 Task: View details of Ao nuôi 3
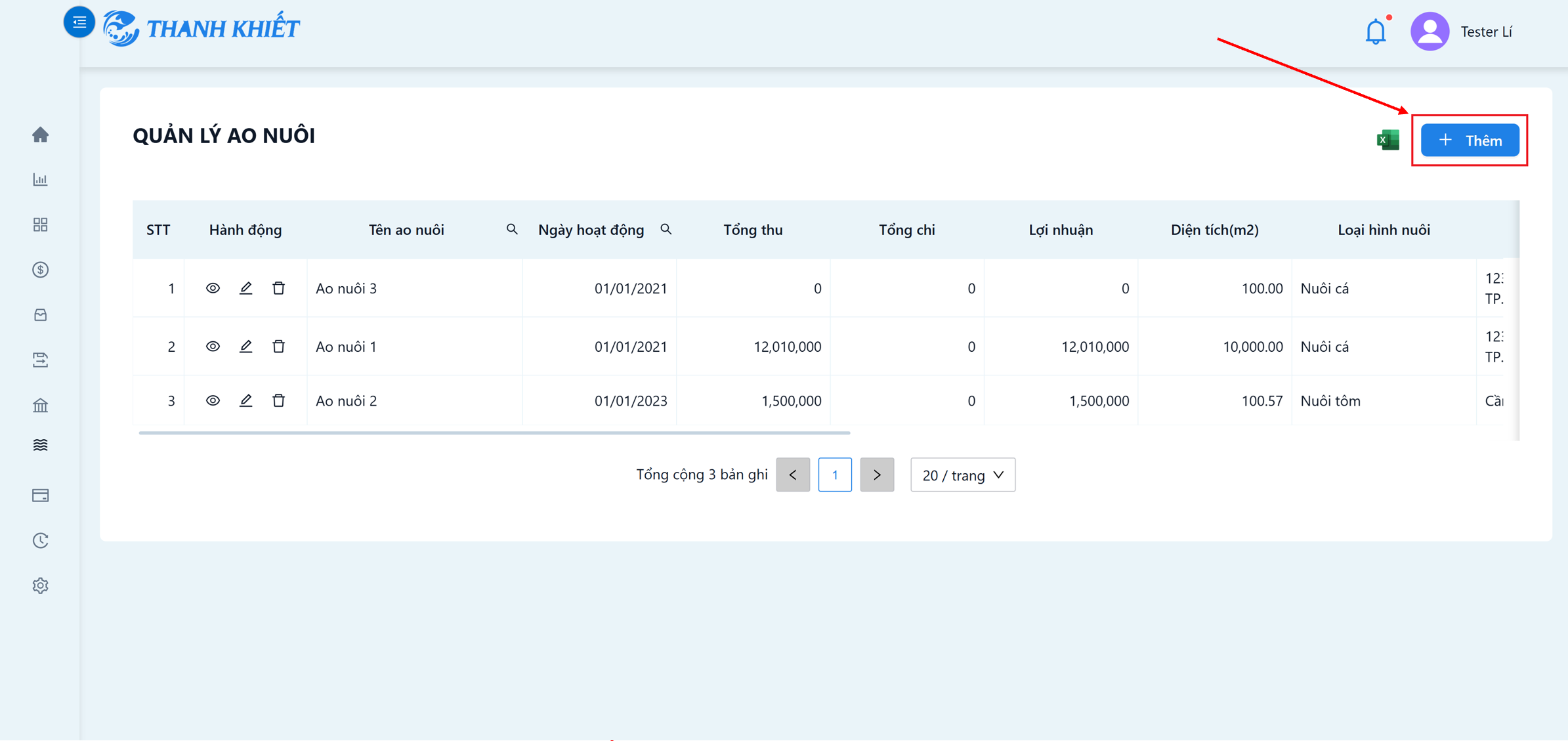click(213, 288)
